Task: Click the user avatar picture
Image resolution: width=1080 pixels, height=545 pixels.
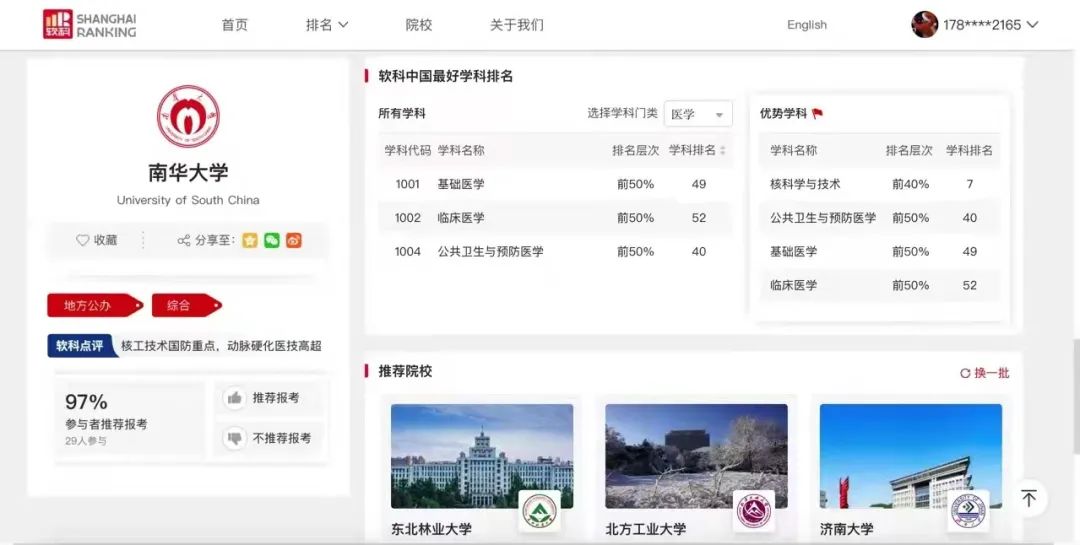Action: [924, 25]
